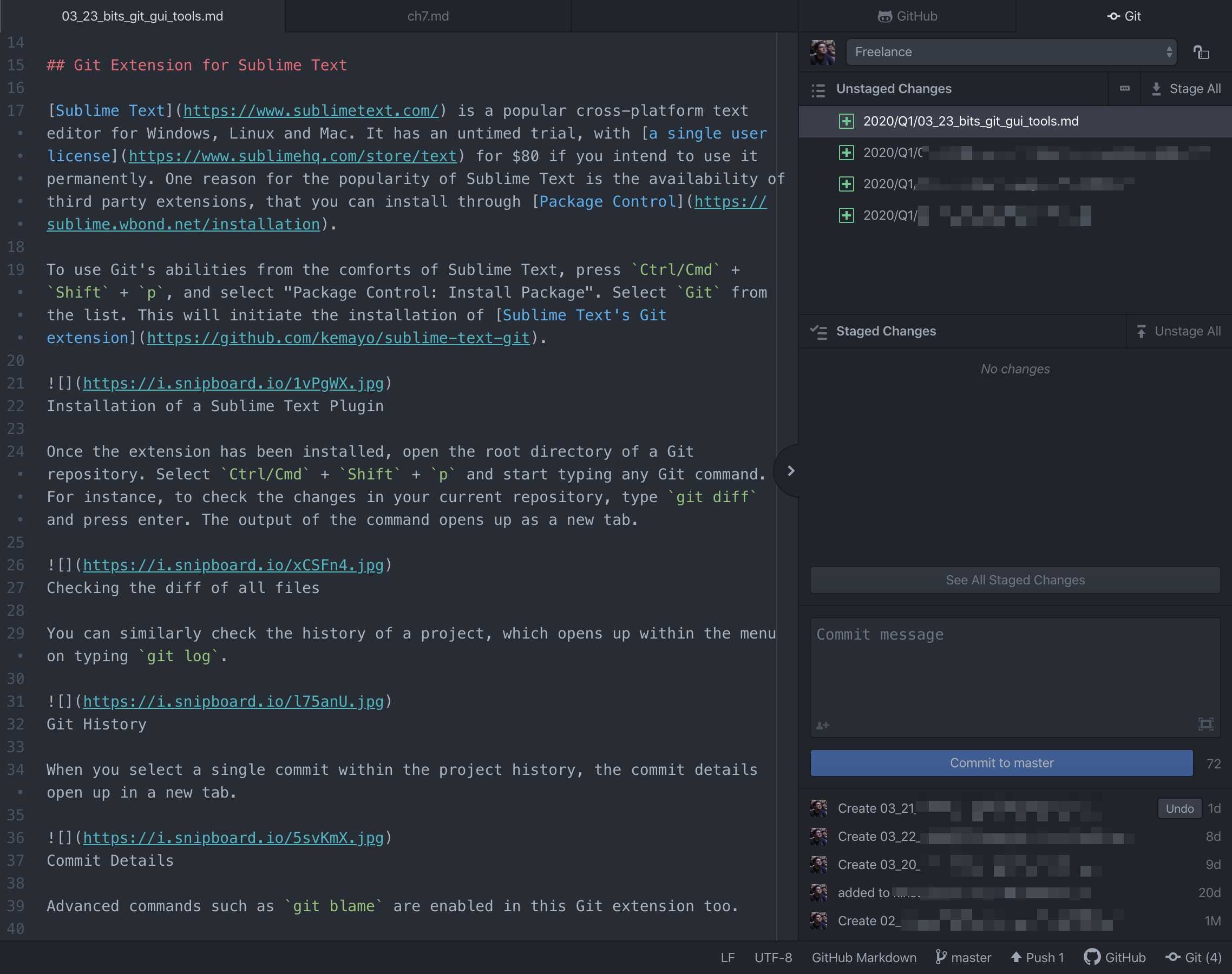Open the ch7.md editor tab
1232x974 pixels.
click(428, 16)
